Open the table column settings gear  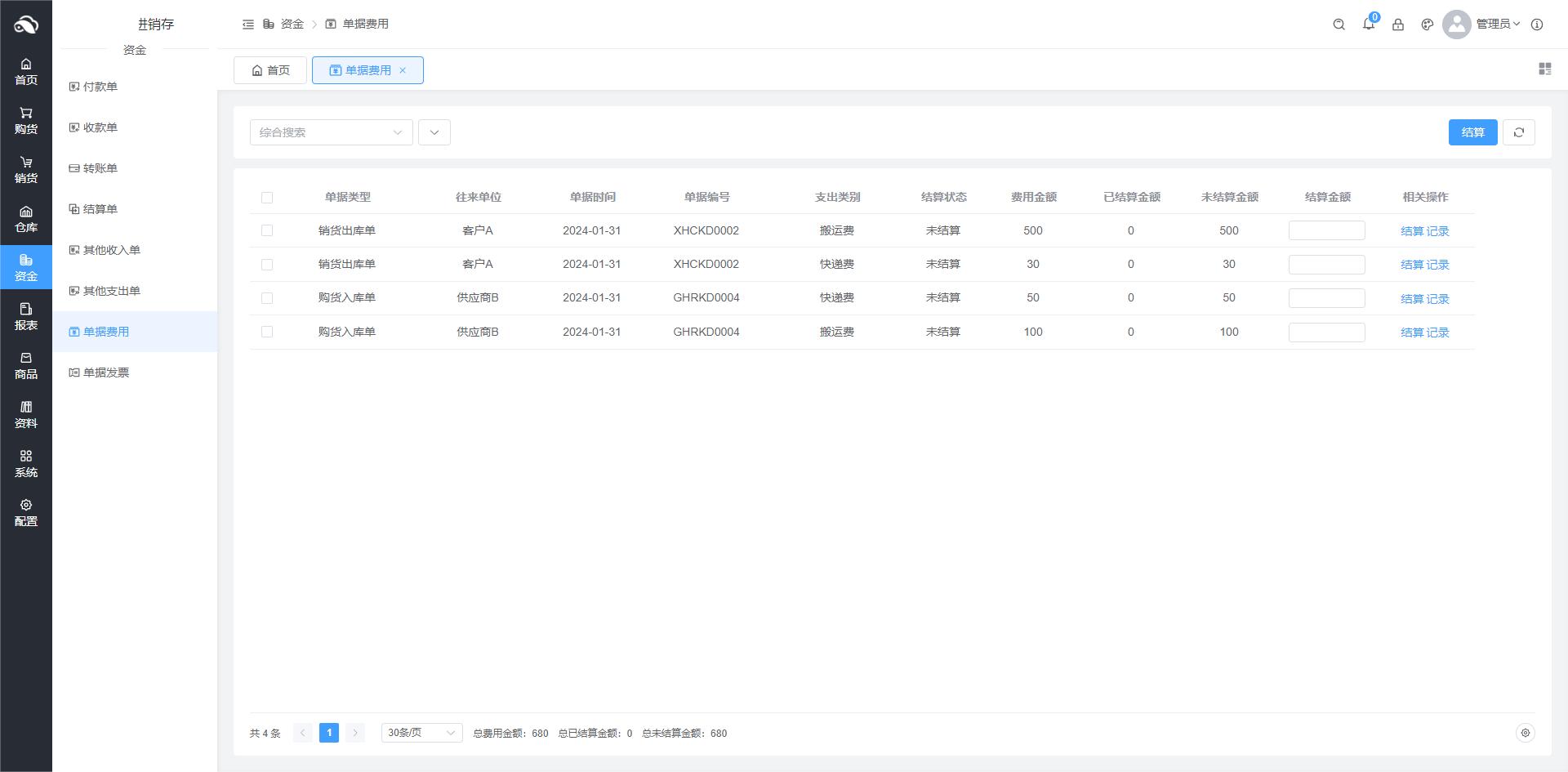coord(1525,734)
